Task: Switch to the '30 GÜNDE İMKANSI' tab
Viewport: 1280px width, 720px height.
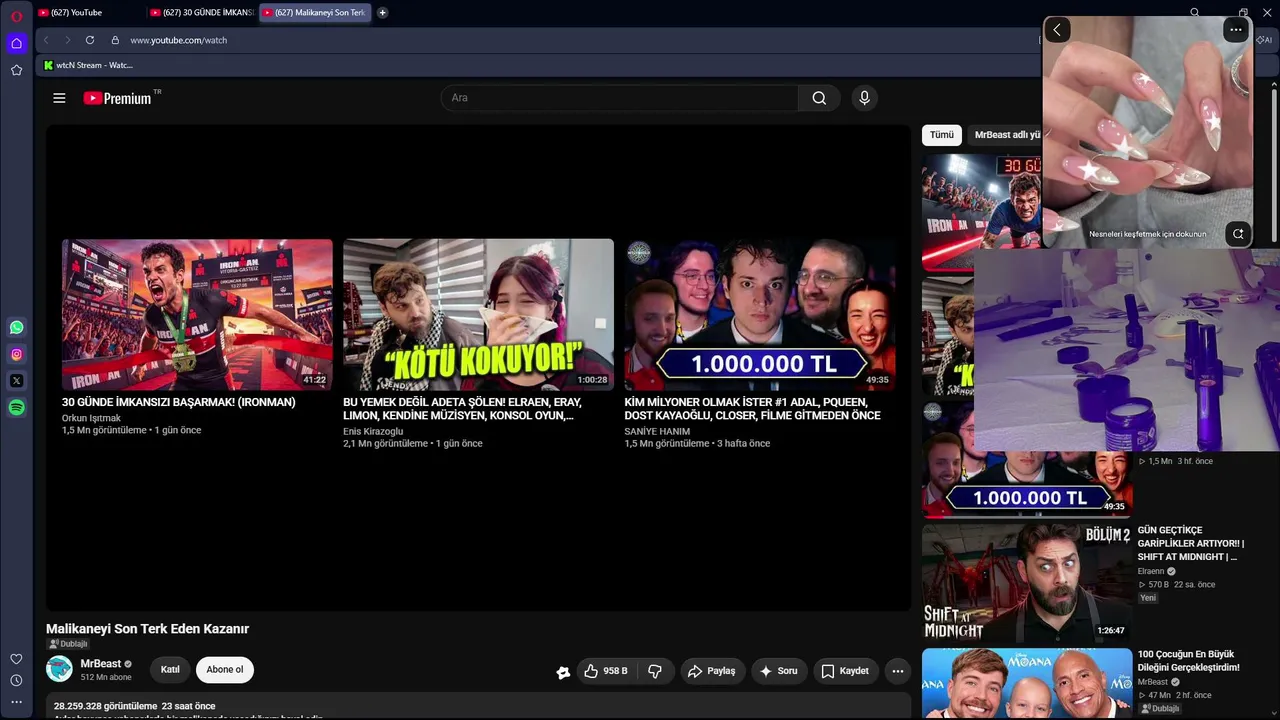Action: tap(201, 13)
